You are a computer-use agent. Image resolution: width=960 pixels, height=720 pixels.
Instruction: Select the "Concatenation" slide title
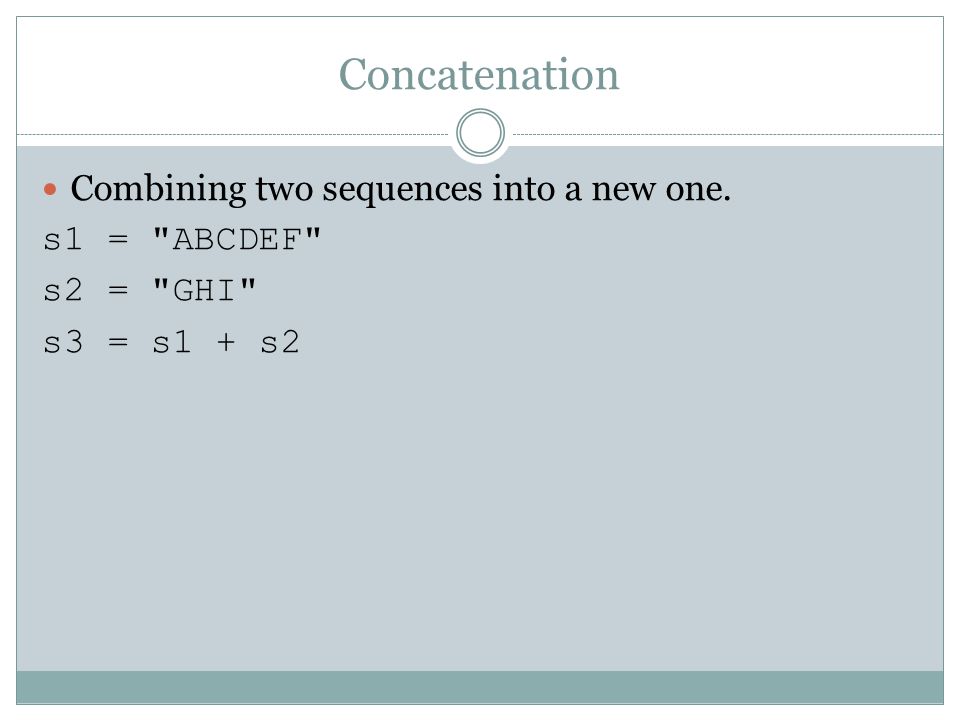click(x=479, y=75)
